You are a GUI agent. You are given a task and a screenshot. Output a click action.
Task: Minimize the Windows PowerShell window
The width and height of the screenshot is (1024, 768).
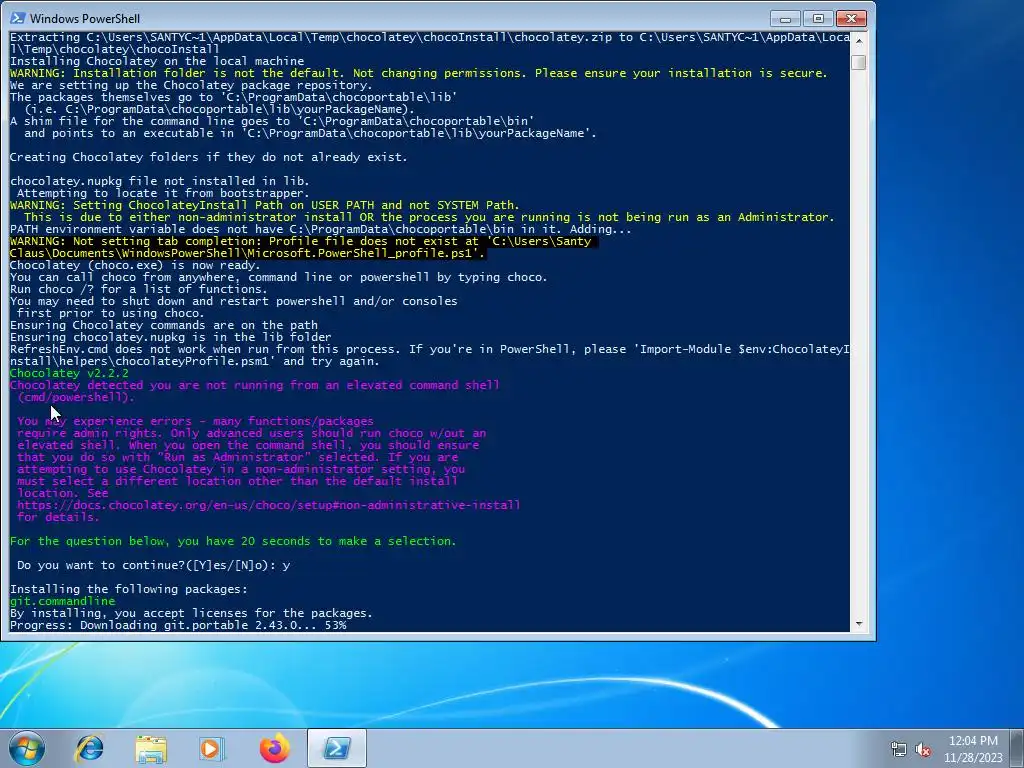[x=784, y=18]
